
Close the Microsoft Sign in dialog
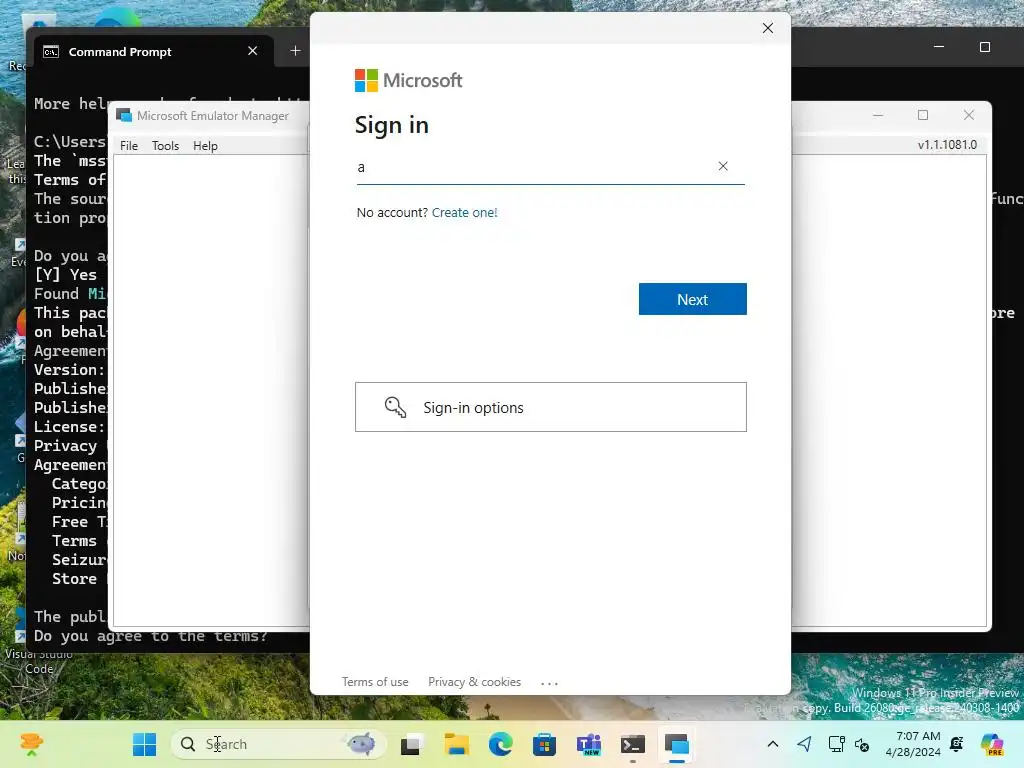(x=768, y=28)
